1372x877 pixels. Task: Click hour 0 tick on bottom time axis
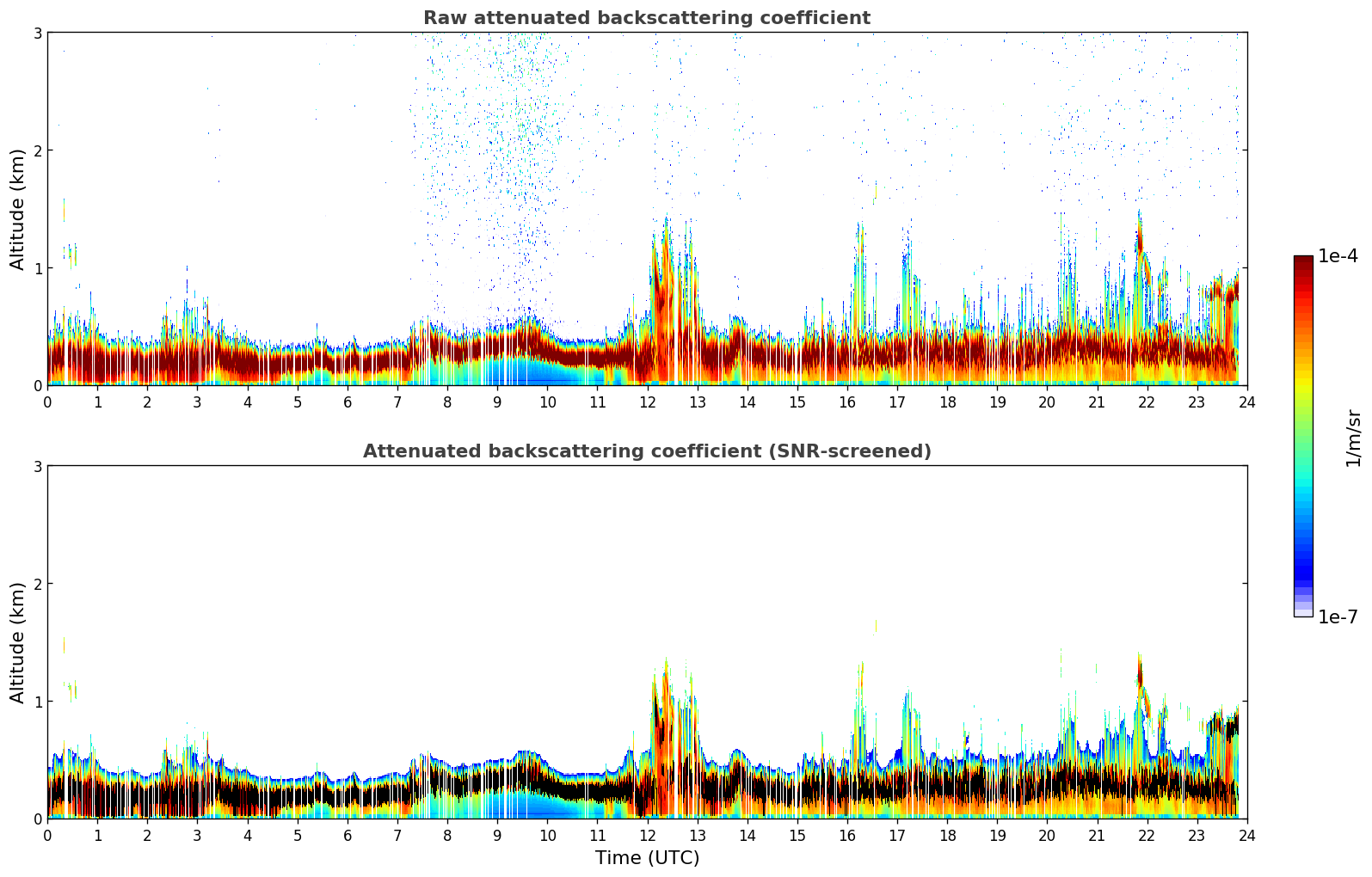point(47,835)
